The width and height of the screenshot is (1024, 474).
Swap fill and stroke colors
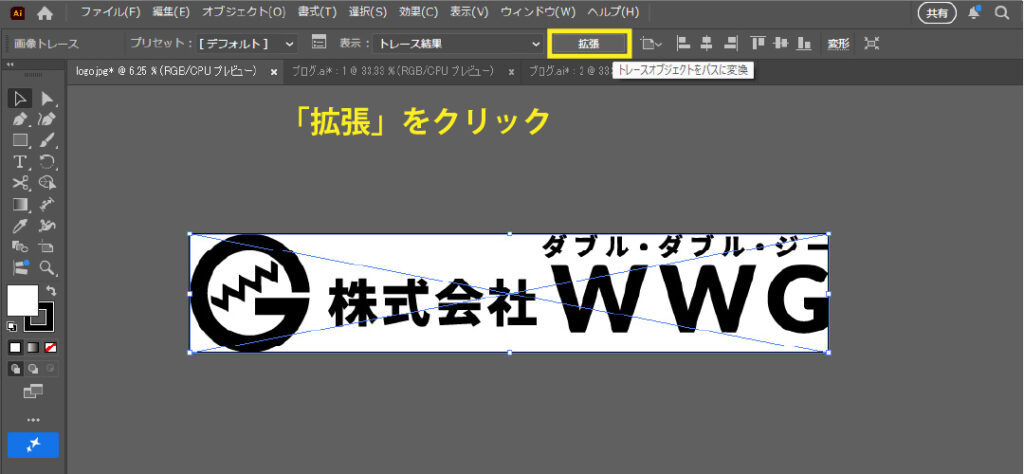click(51, 291)
